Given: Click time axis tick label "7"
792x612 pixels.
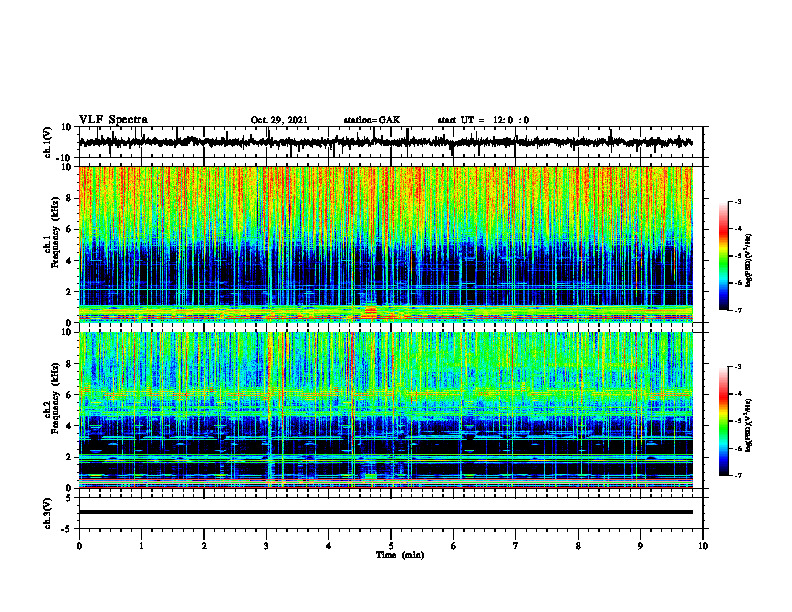Looking at the screenshot, I should tap(516, 546).
